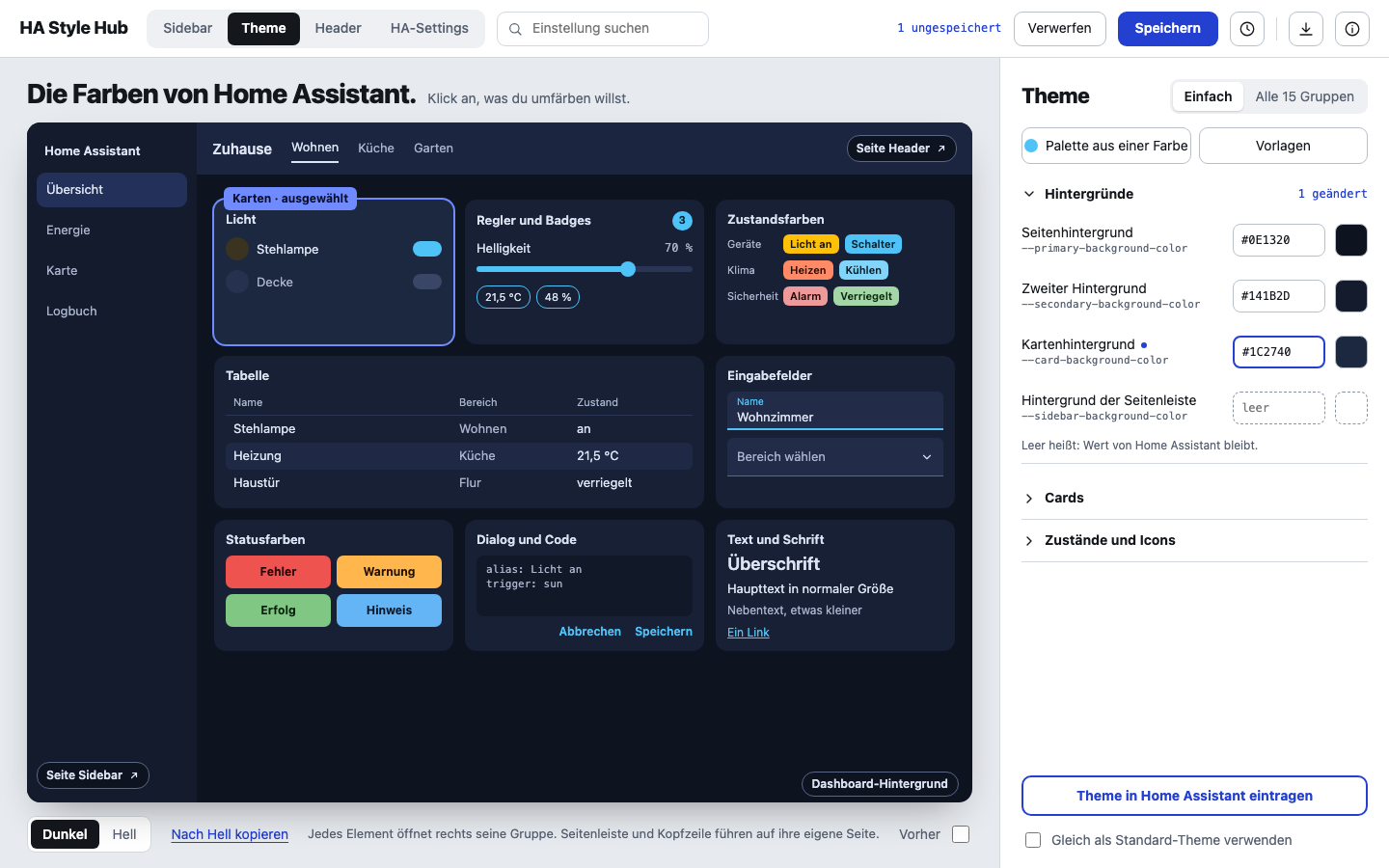Expand the Zustände und Icons section

1194,540
